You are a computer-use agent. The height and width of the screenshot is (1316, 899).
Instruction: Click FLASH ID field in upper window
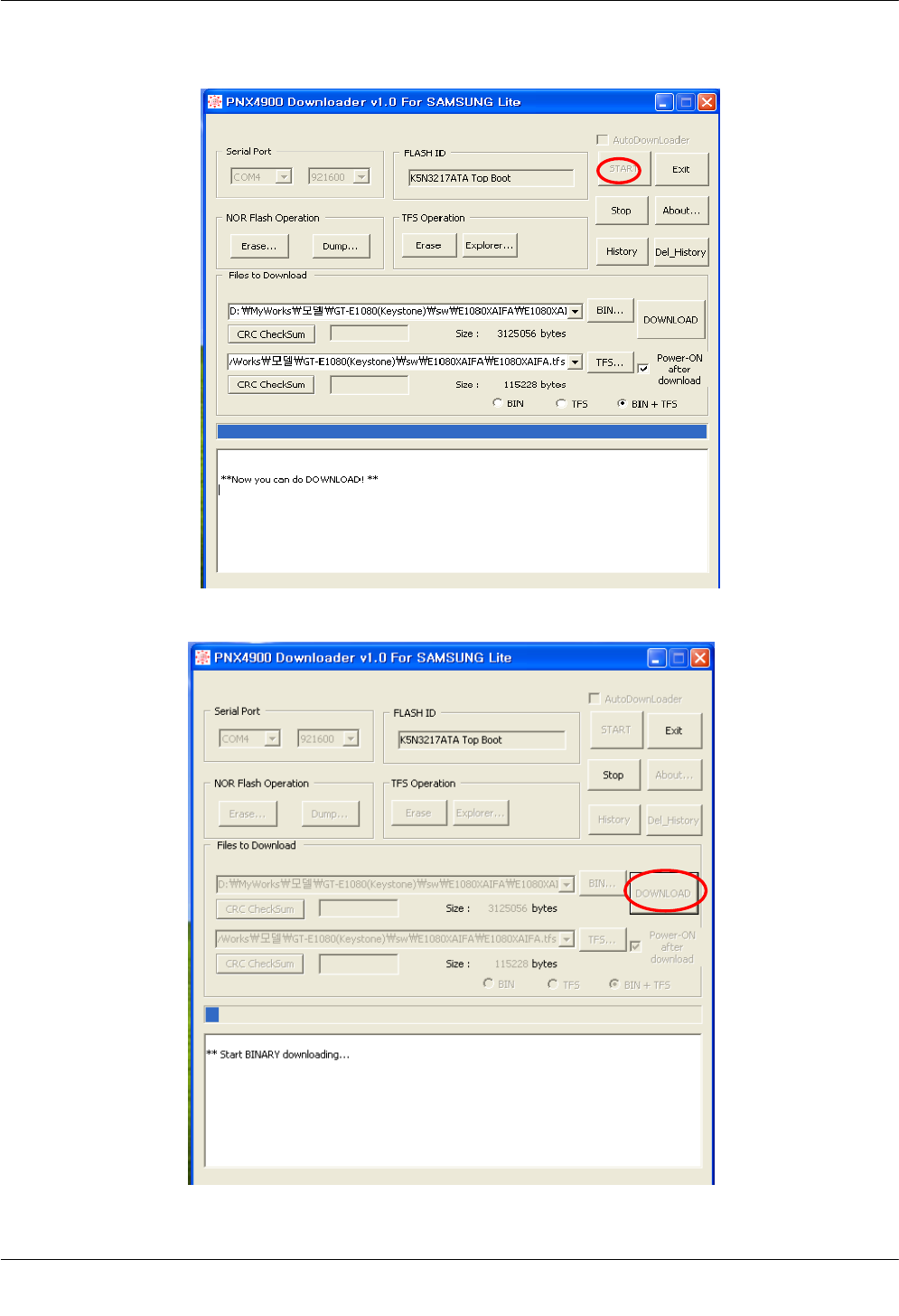pyautogui.click(x=491, y=178)
